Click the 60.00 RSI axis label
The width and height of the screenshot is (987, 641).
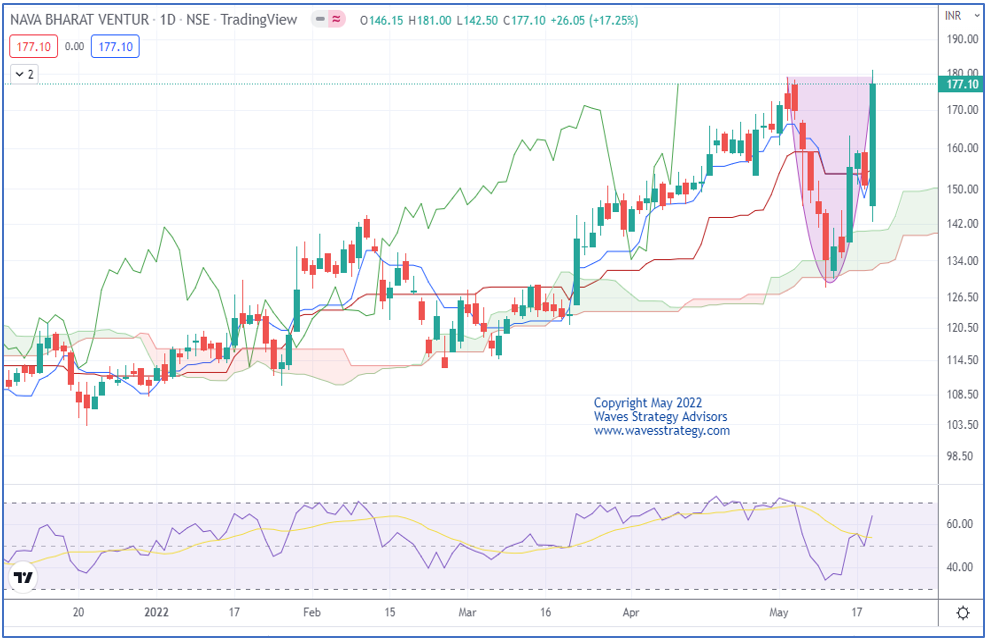pyautogui.click(x=961, y=524)
